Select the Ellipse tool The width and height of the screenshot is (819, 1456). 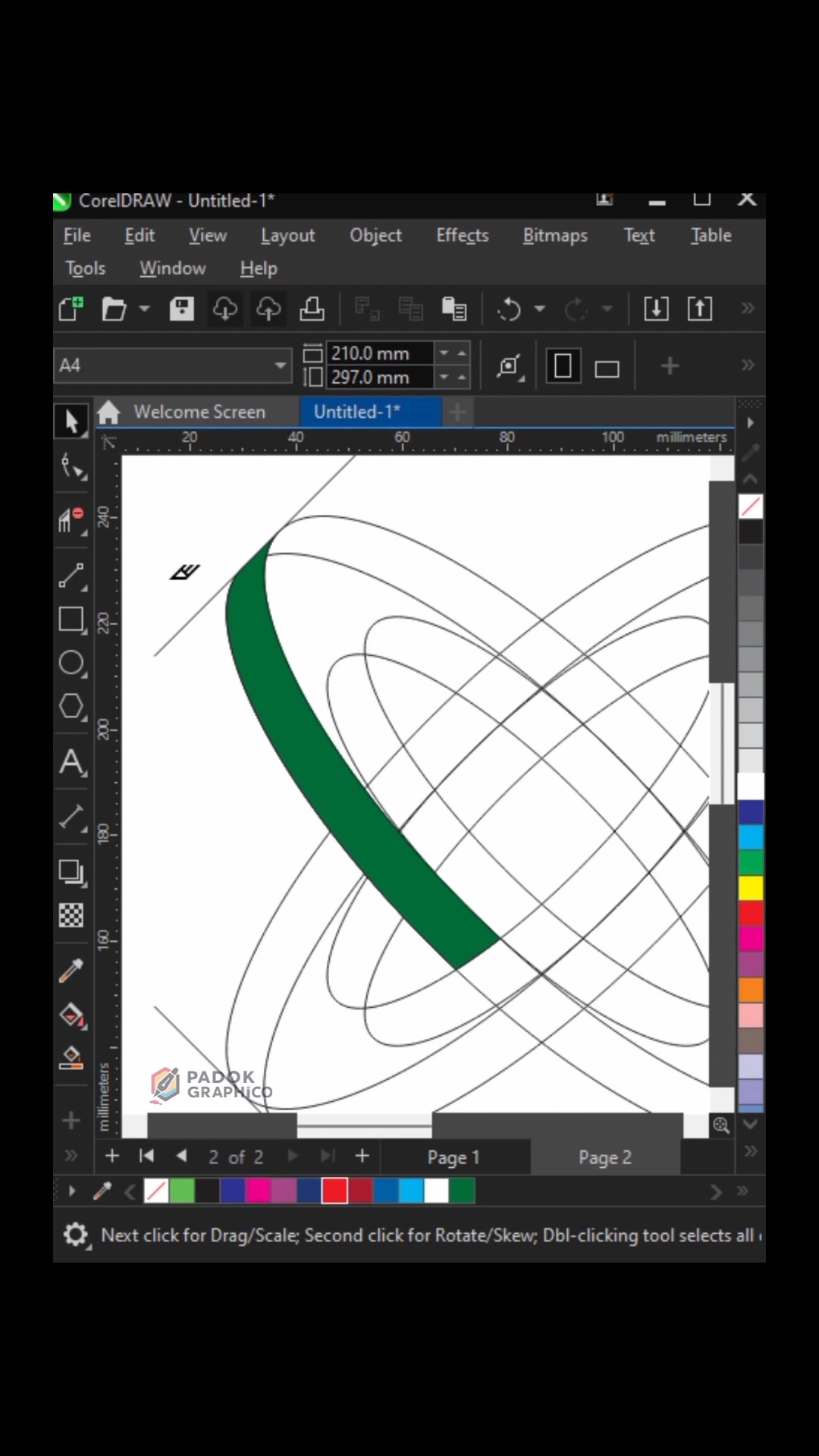point(71,663)
